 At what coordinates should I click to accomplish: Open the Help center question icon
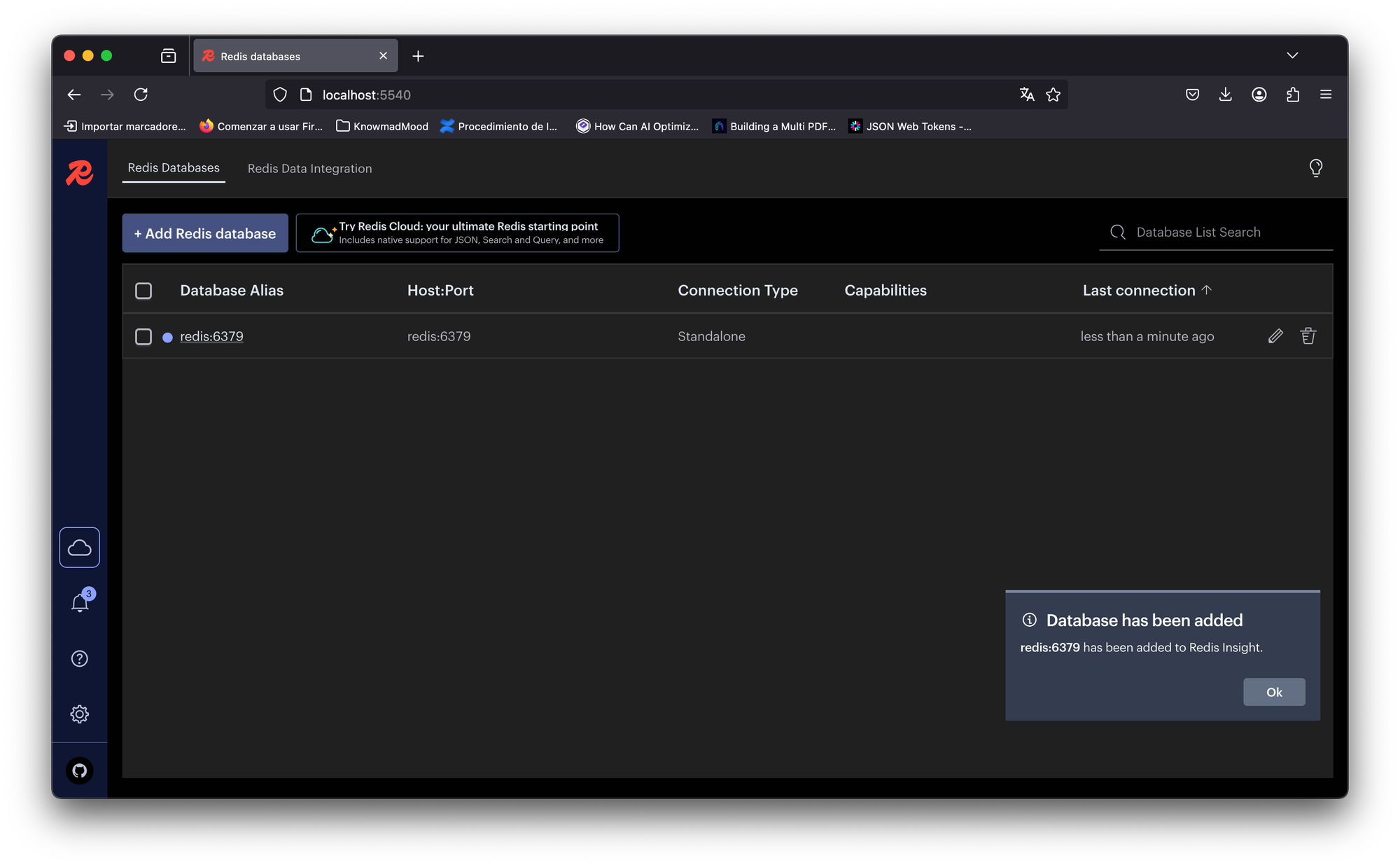pos(80,658)
